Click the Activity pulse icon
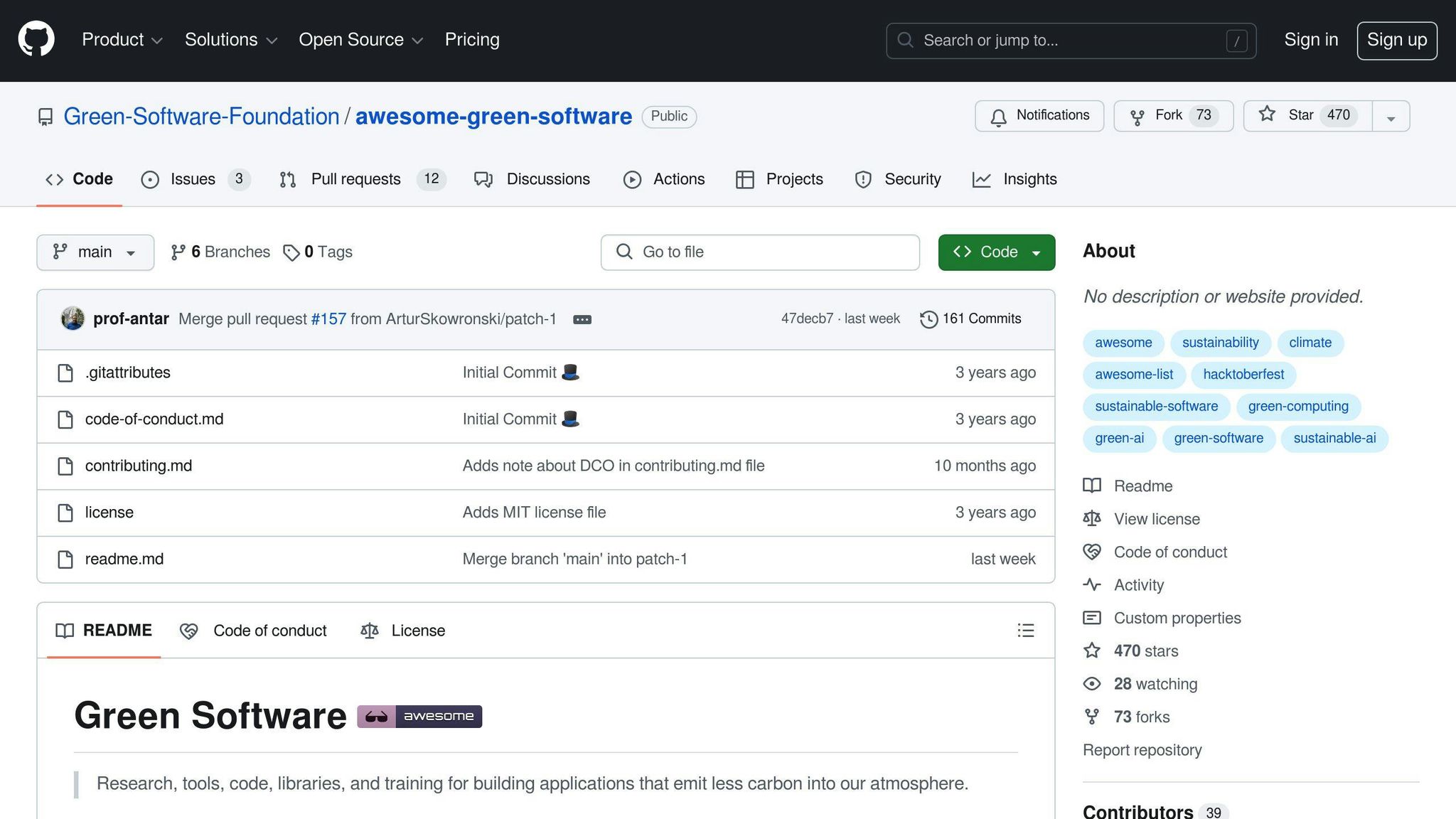Screen dimensions: 1456x819 1093,584
